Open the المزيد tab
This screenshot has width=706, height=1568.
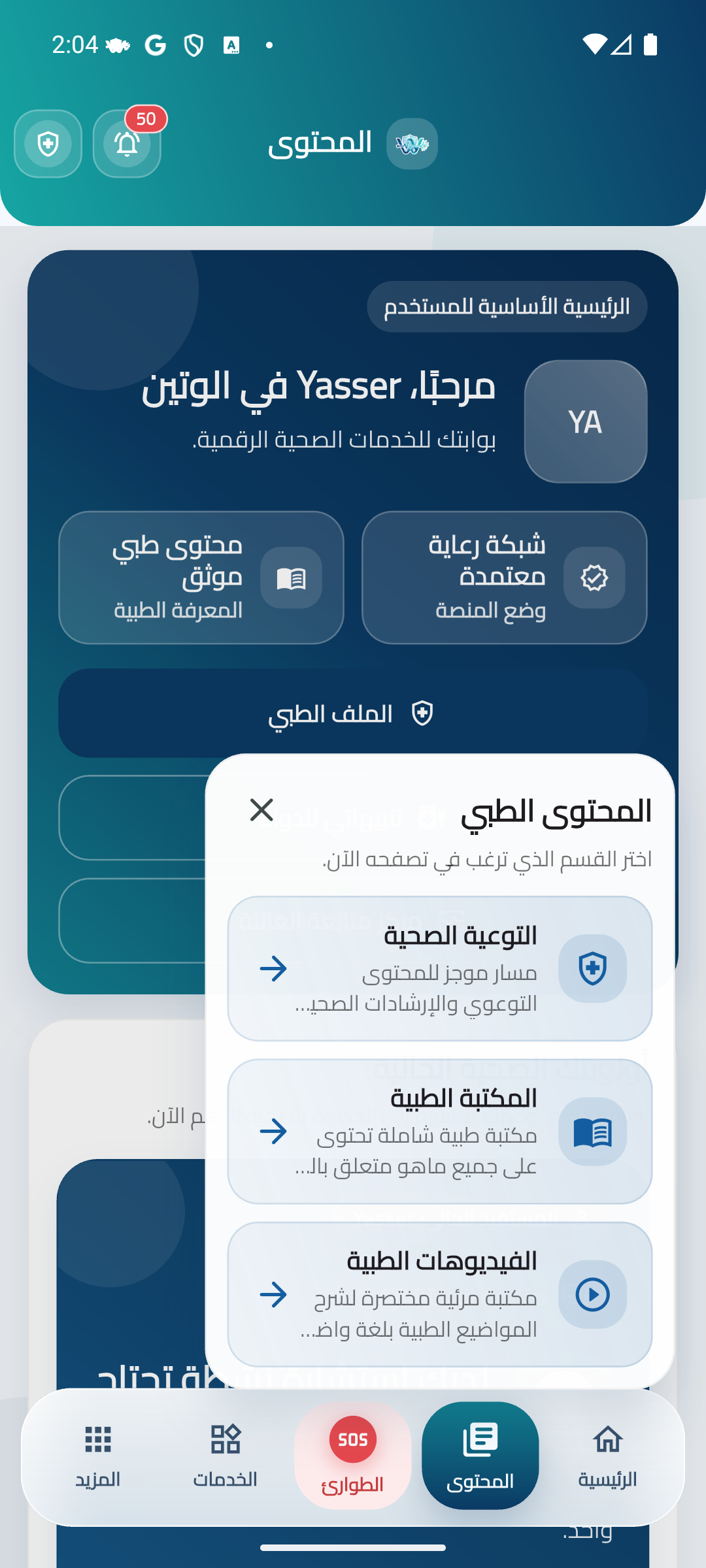[98, 1456]
